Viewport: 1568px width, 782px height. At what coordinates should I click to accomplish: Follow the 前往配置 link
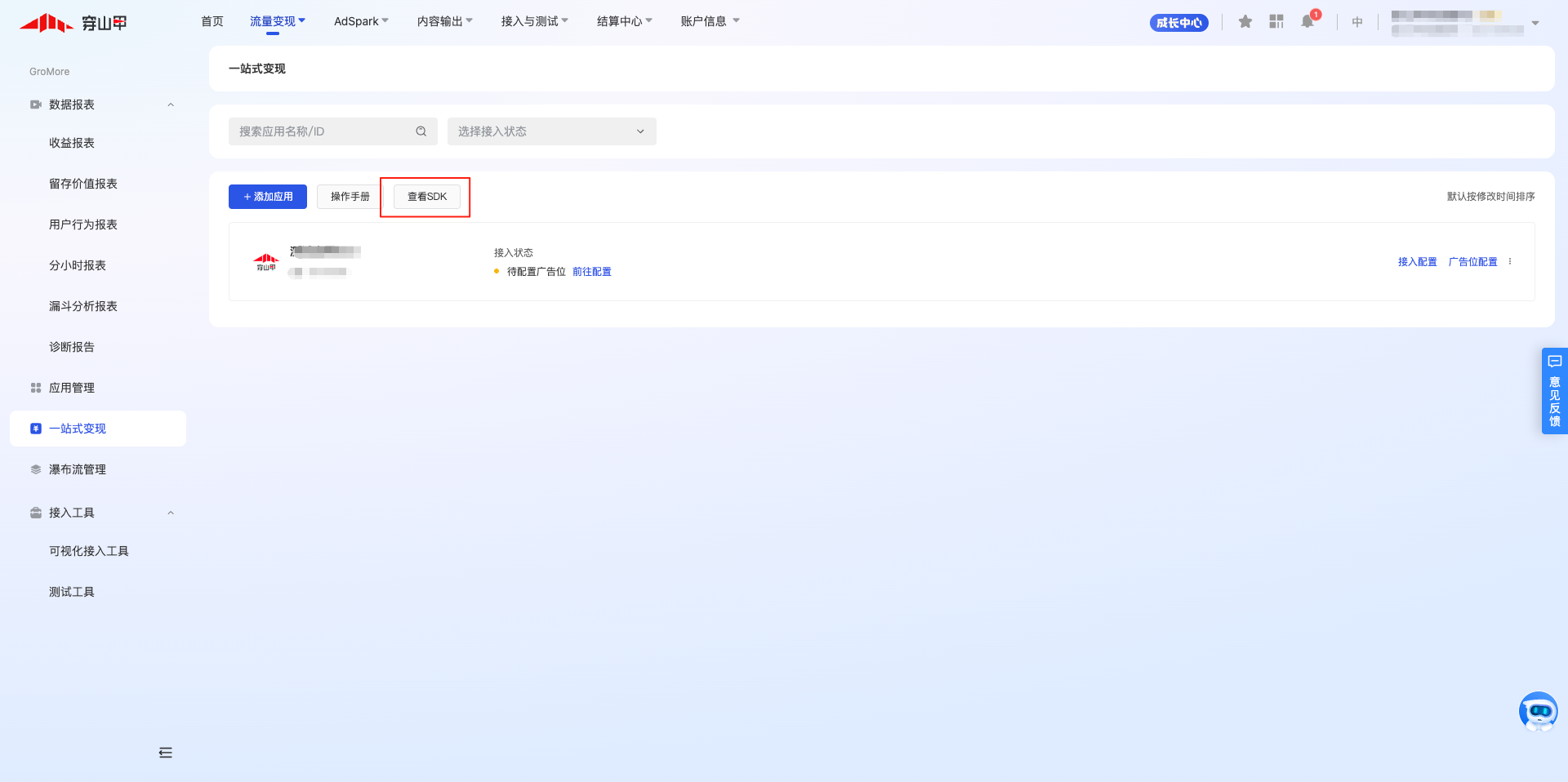tap(592, 272)
